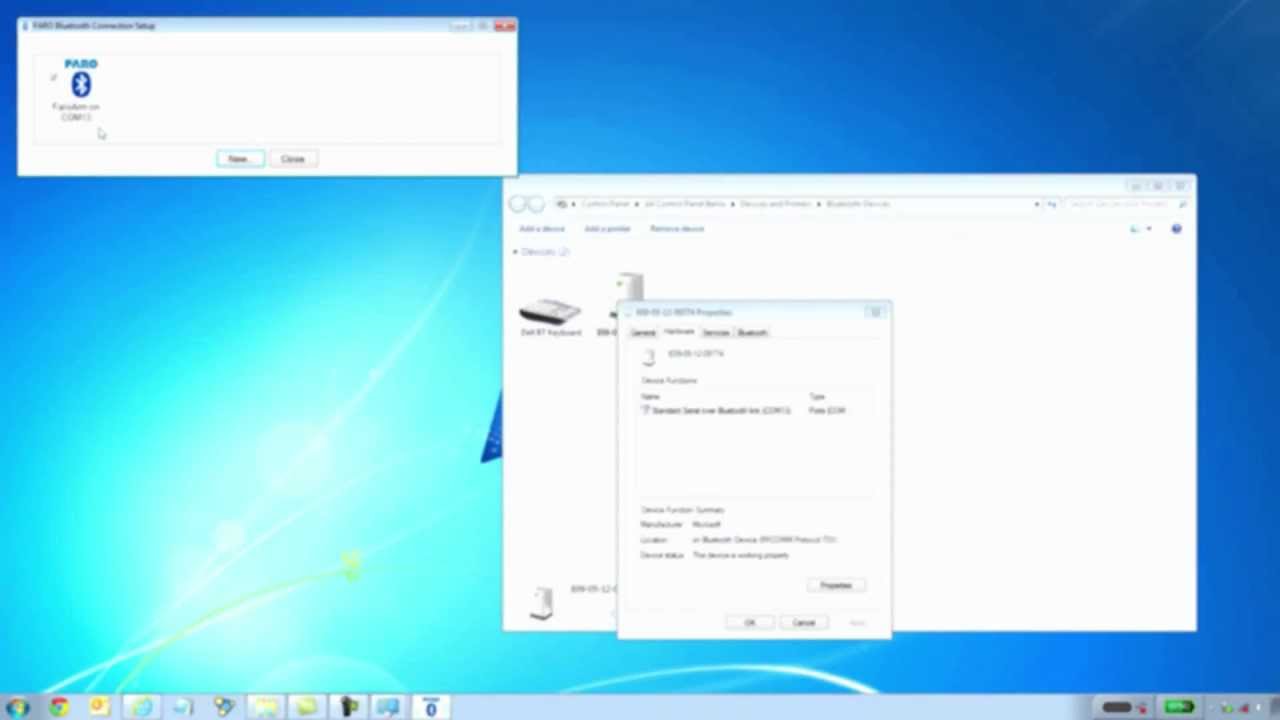1280x720 pixels.
Task: Click Add a device in Bluetooth Devices window
Action: tap(542, 229)
